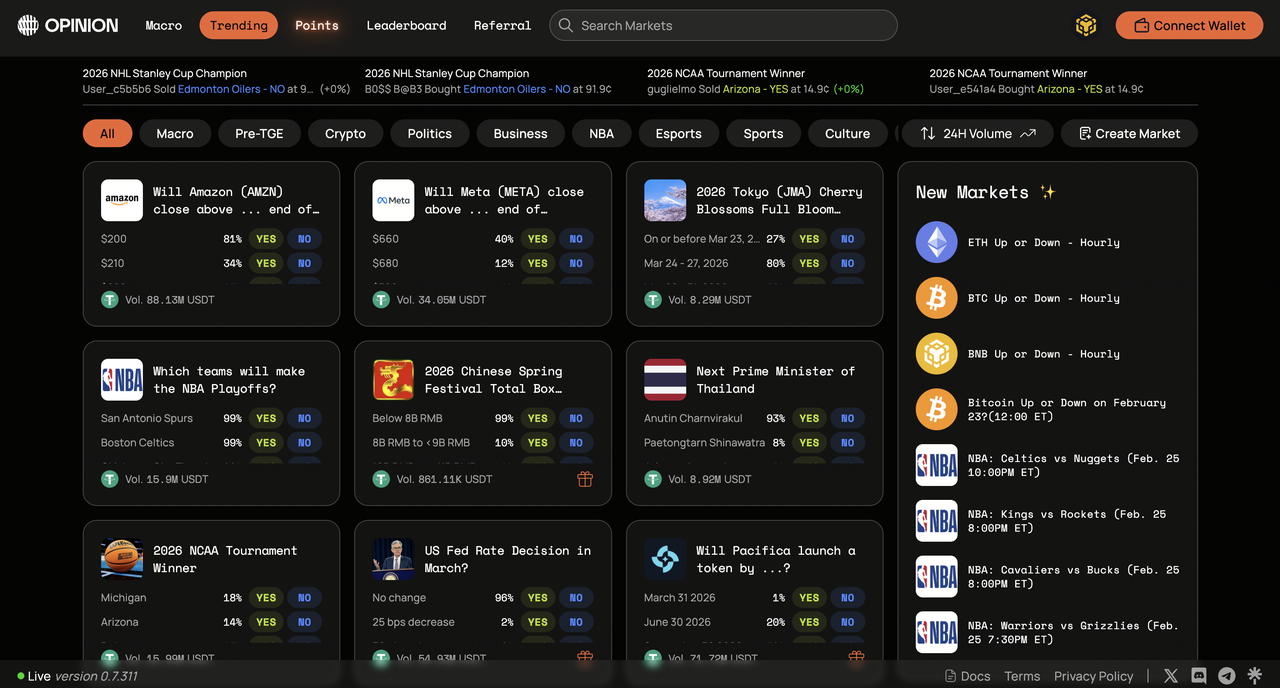Click the OPINION logo

(68, 25)
